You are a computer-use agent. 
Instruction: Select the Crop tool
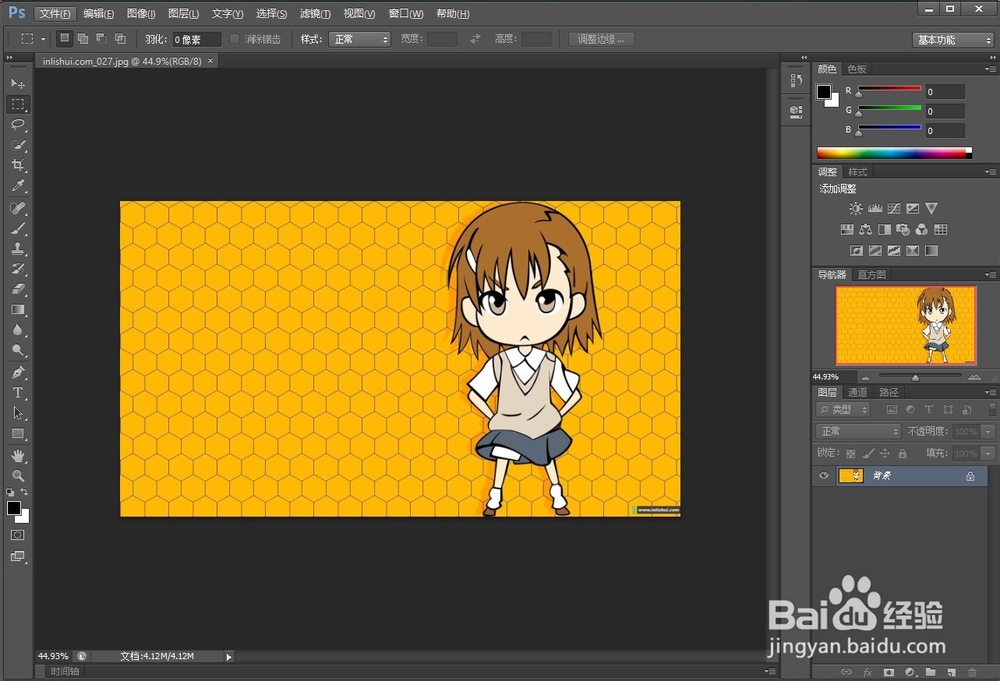(x=15, y=167)
